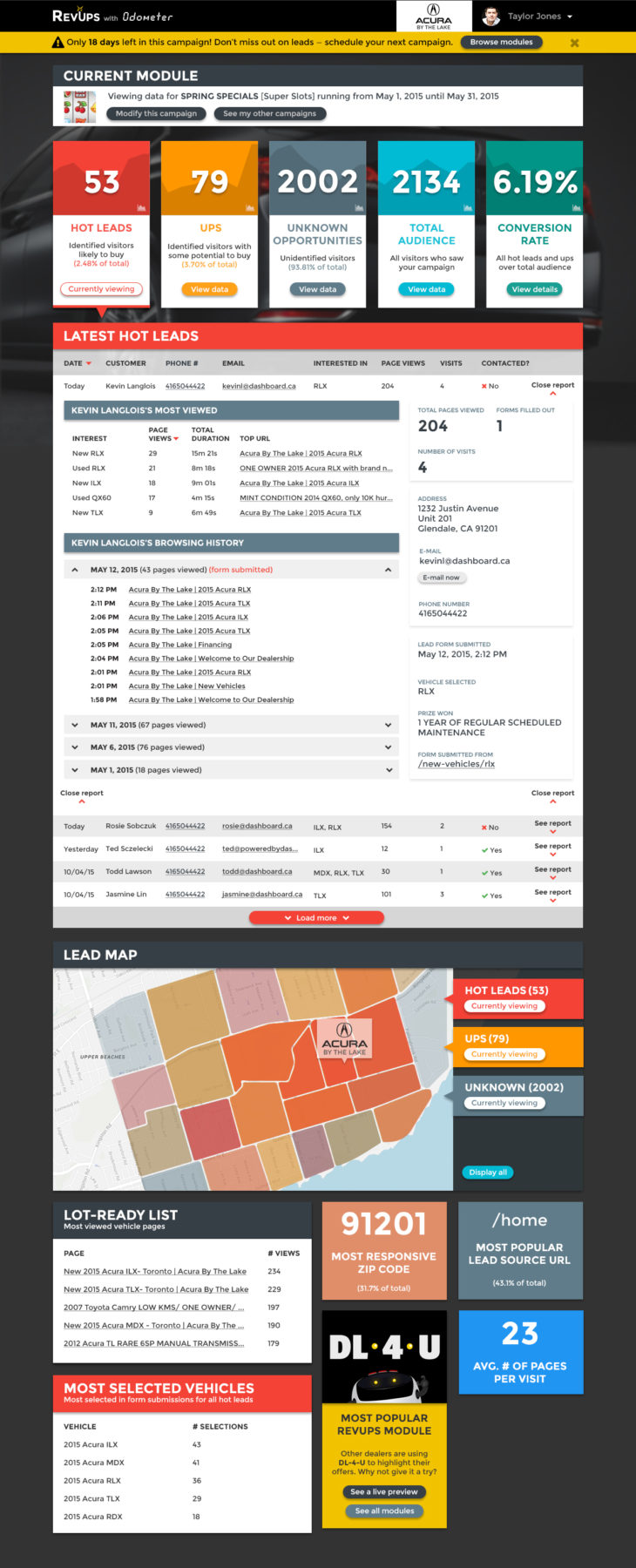The height and width of the screenshot is (1568, 636).
Task: Click View data on Total Audience card
Action: click(427, 289)
